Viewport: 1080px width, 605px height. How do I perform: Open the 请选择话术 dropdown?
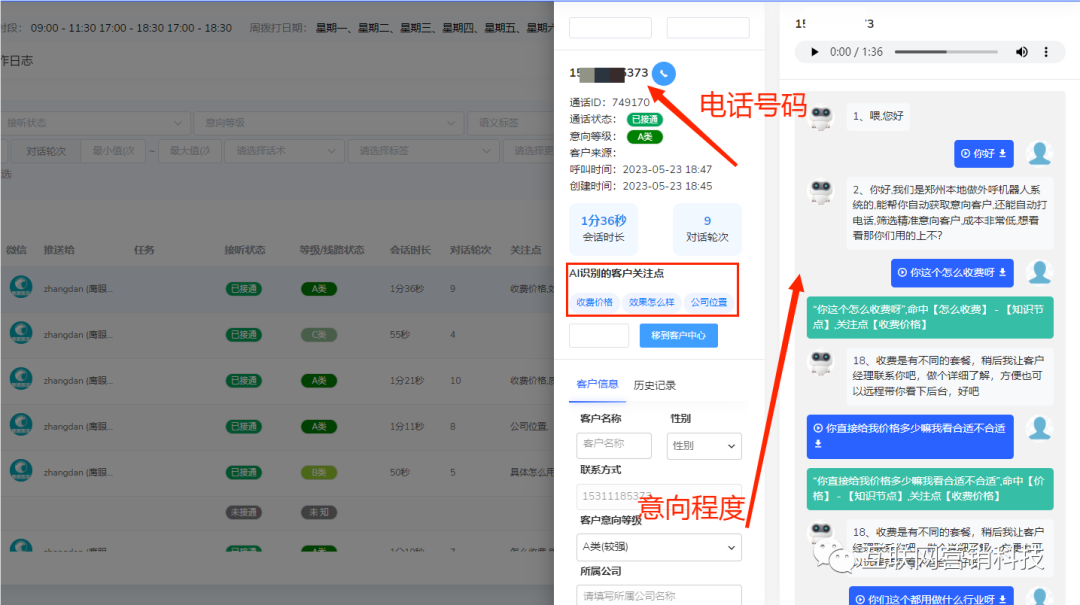tap(284, 151)
